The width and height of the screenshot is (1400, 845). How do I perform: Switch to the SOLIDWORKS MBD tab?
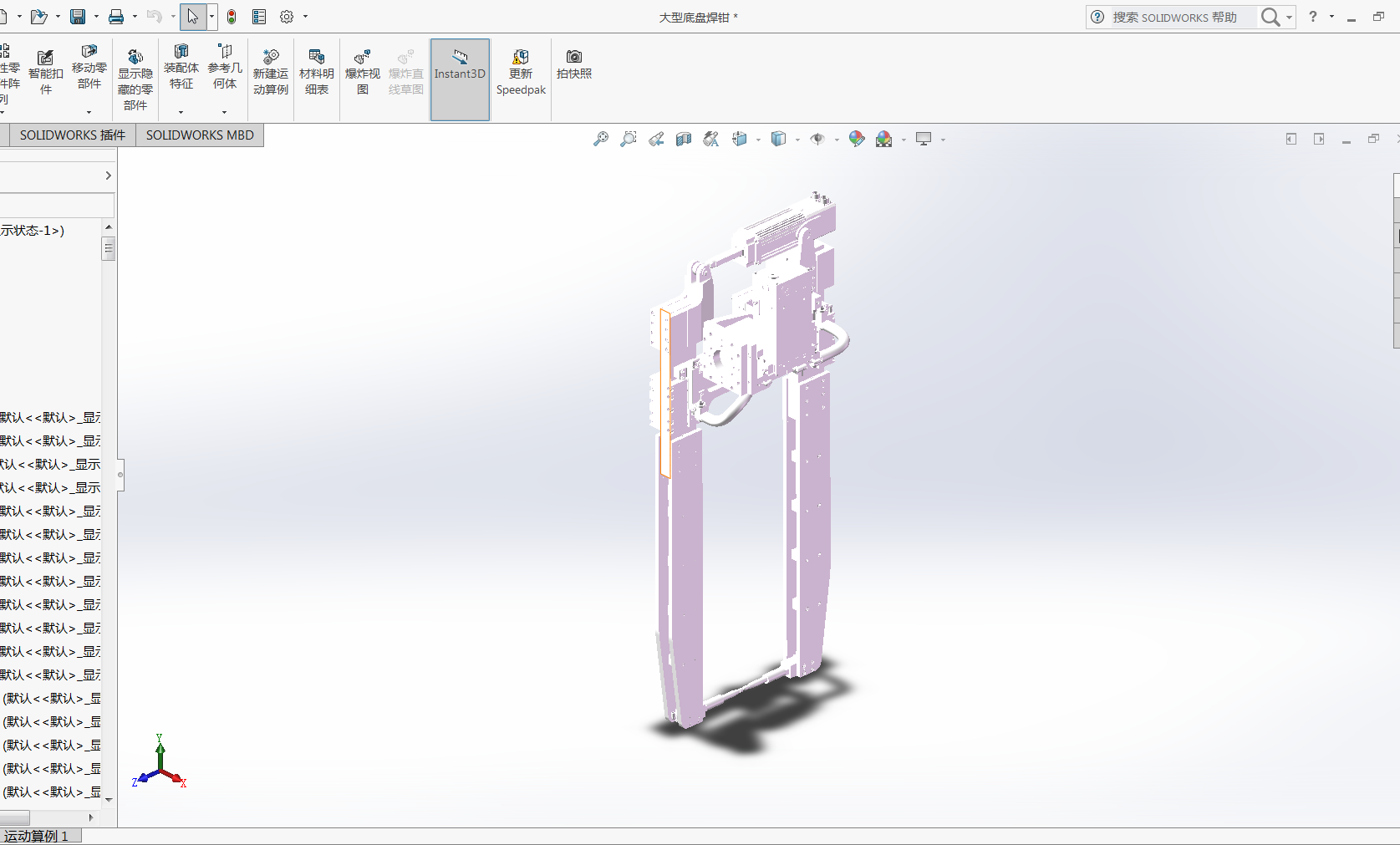[x=200, y=135]
